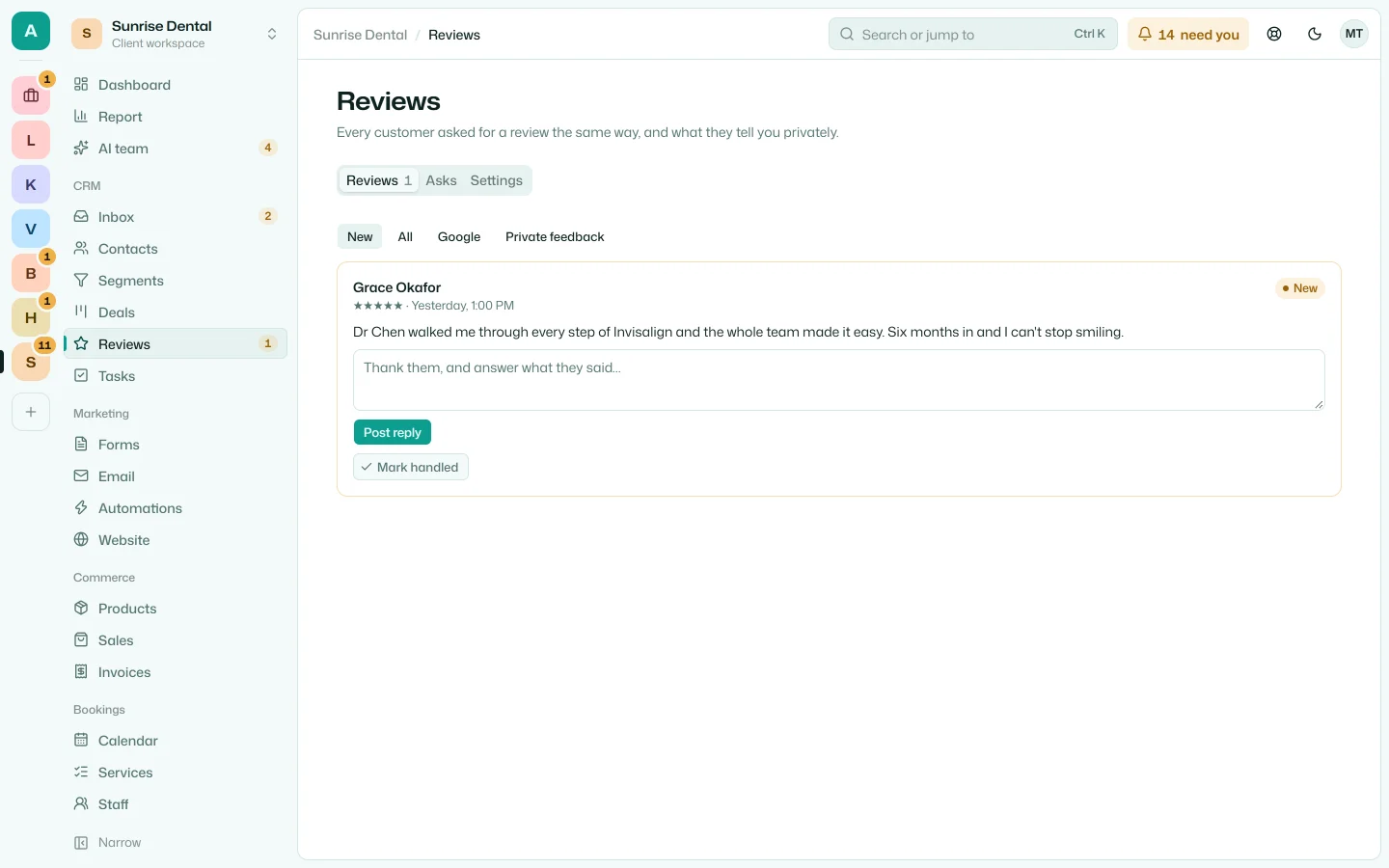1389x868 pixels.
Task: Filter reviews by Google
Action: pos(459,236)
